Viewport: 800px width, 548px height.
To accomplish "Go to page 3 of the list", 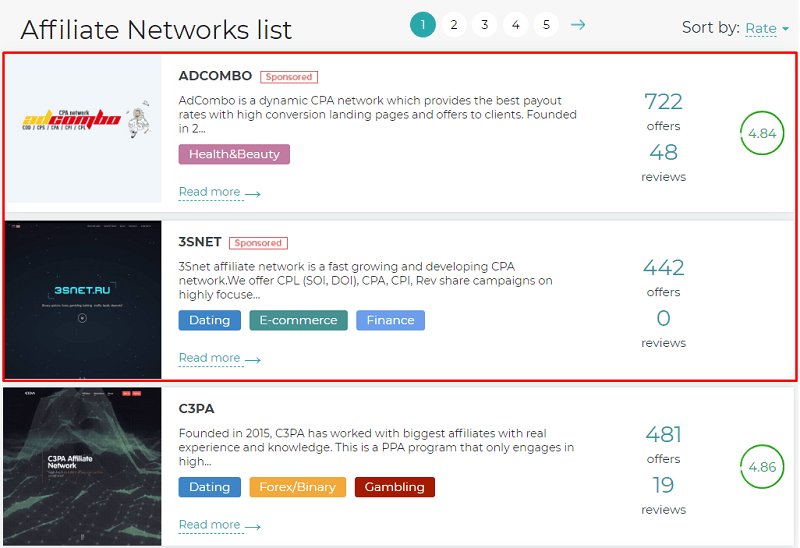I will click(x=485, y=24).
